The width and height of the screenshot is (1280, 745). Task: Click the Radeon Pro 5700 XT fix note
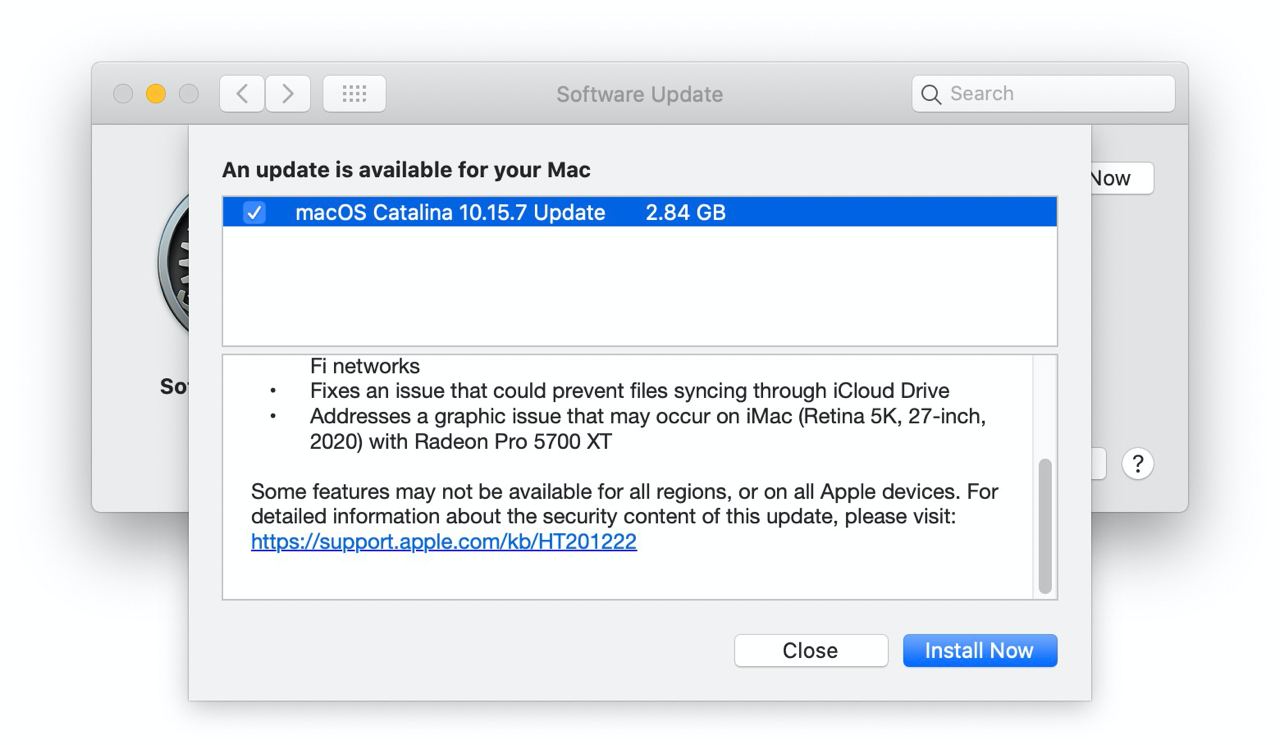point(647,429)
